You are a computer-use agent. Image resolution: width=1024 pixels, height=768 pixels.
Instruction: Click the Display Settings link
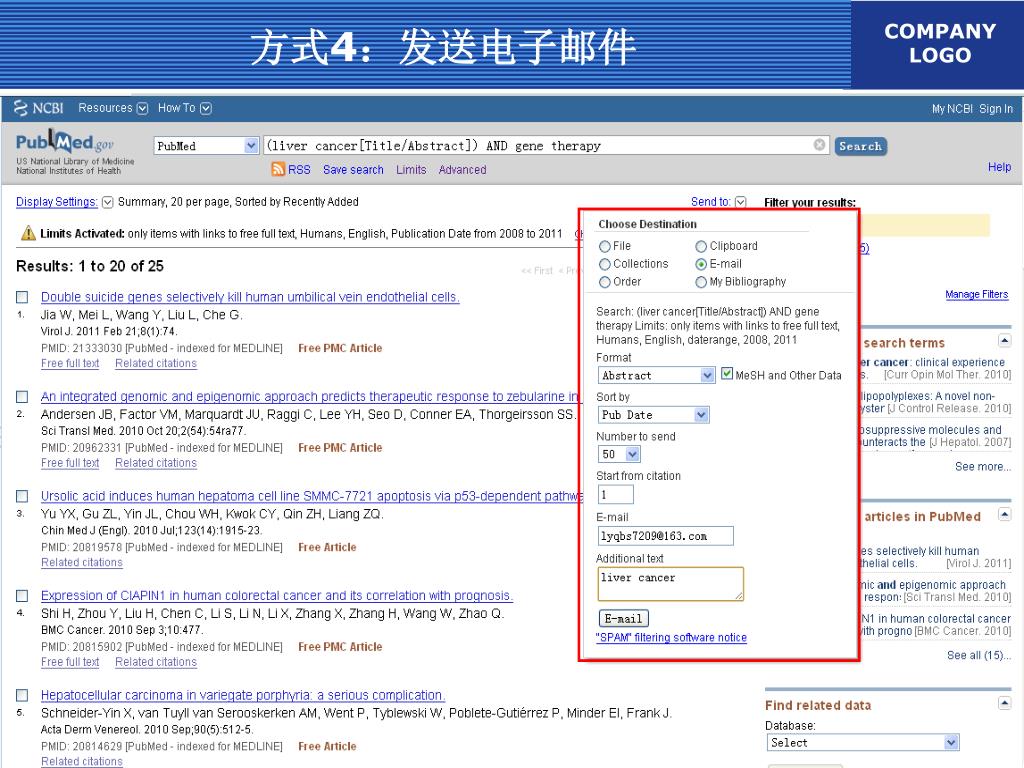[x=57, y=202]
